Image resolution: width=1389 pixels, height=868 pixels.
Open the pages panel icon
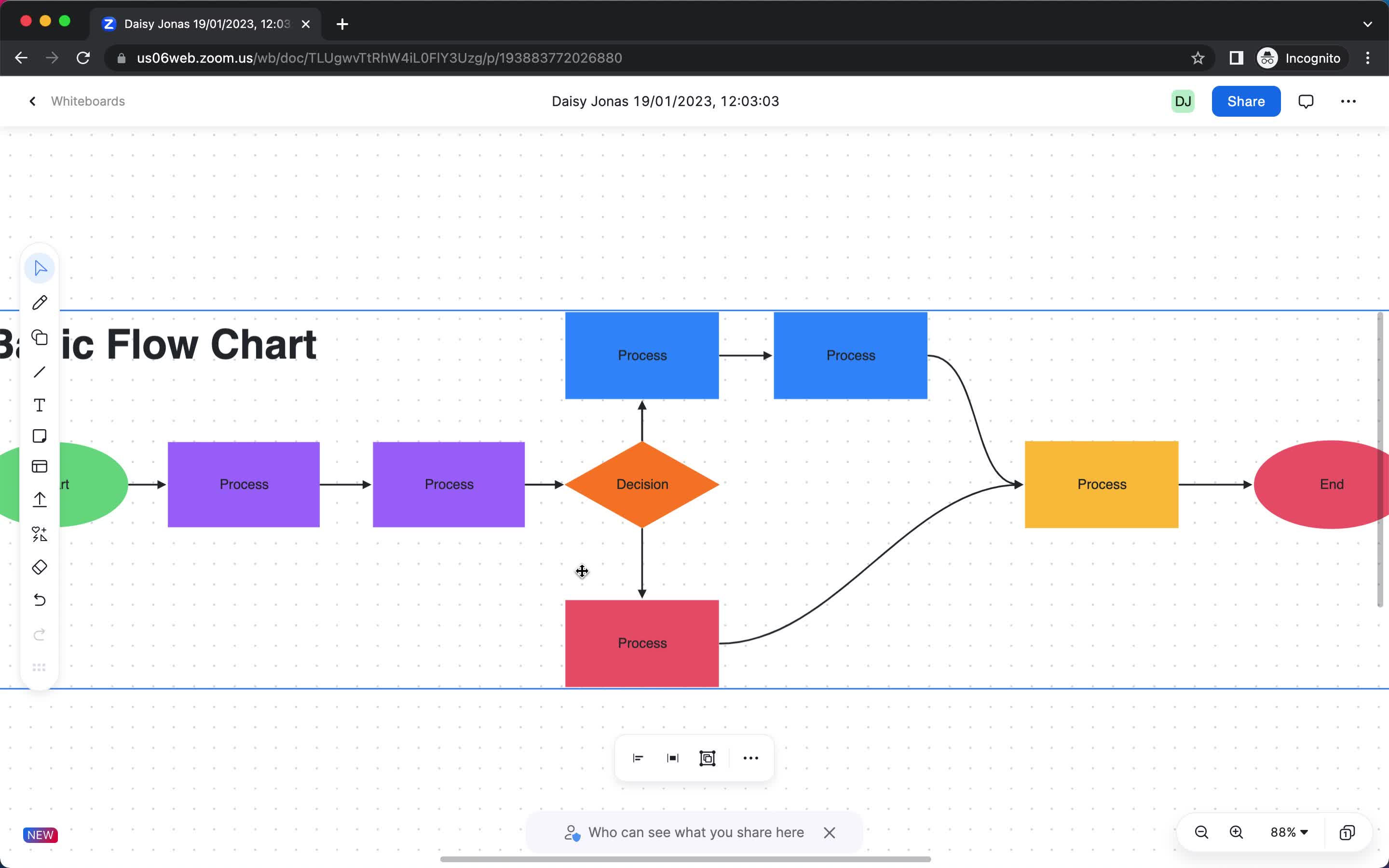tap(1347, 832)
